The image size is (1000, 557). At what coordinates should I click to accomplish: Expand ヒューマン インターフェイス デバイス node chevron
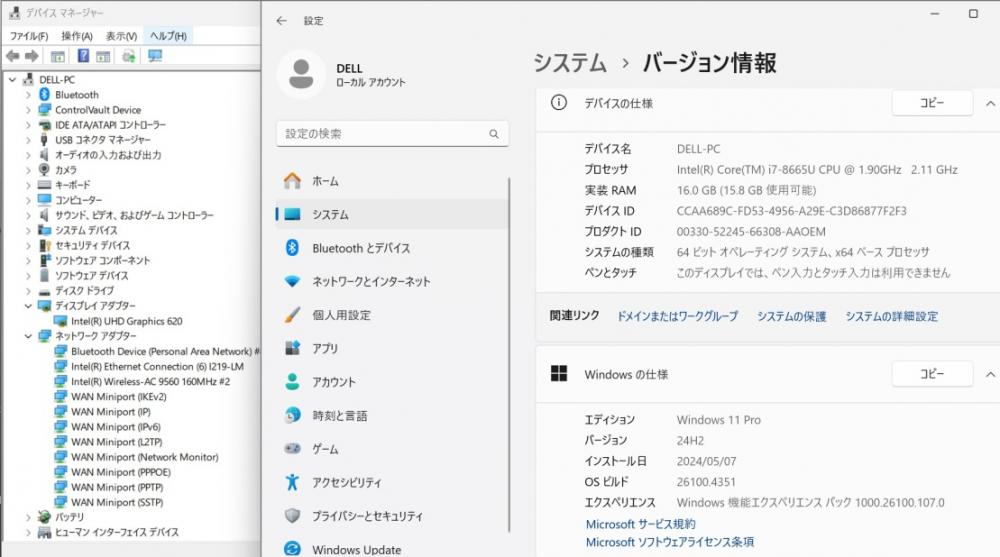28,532
